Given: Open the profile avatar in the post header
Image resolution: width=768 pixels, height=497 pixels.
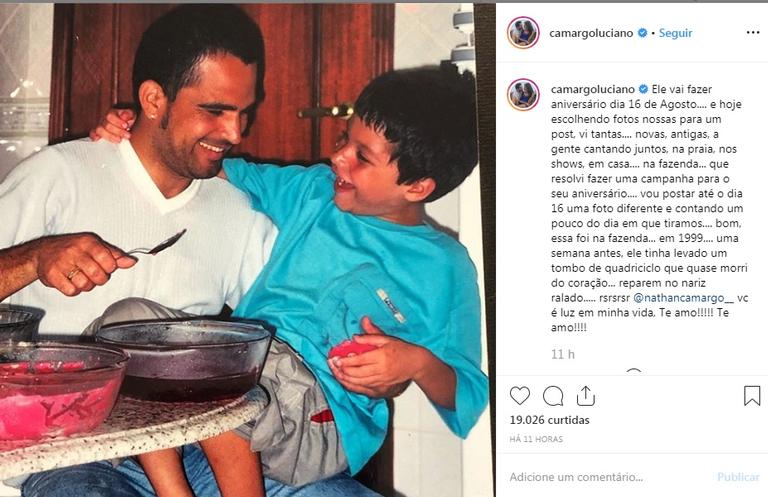Looking at the screenshot, I should pos(523,33).
